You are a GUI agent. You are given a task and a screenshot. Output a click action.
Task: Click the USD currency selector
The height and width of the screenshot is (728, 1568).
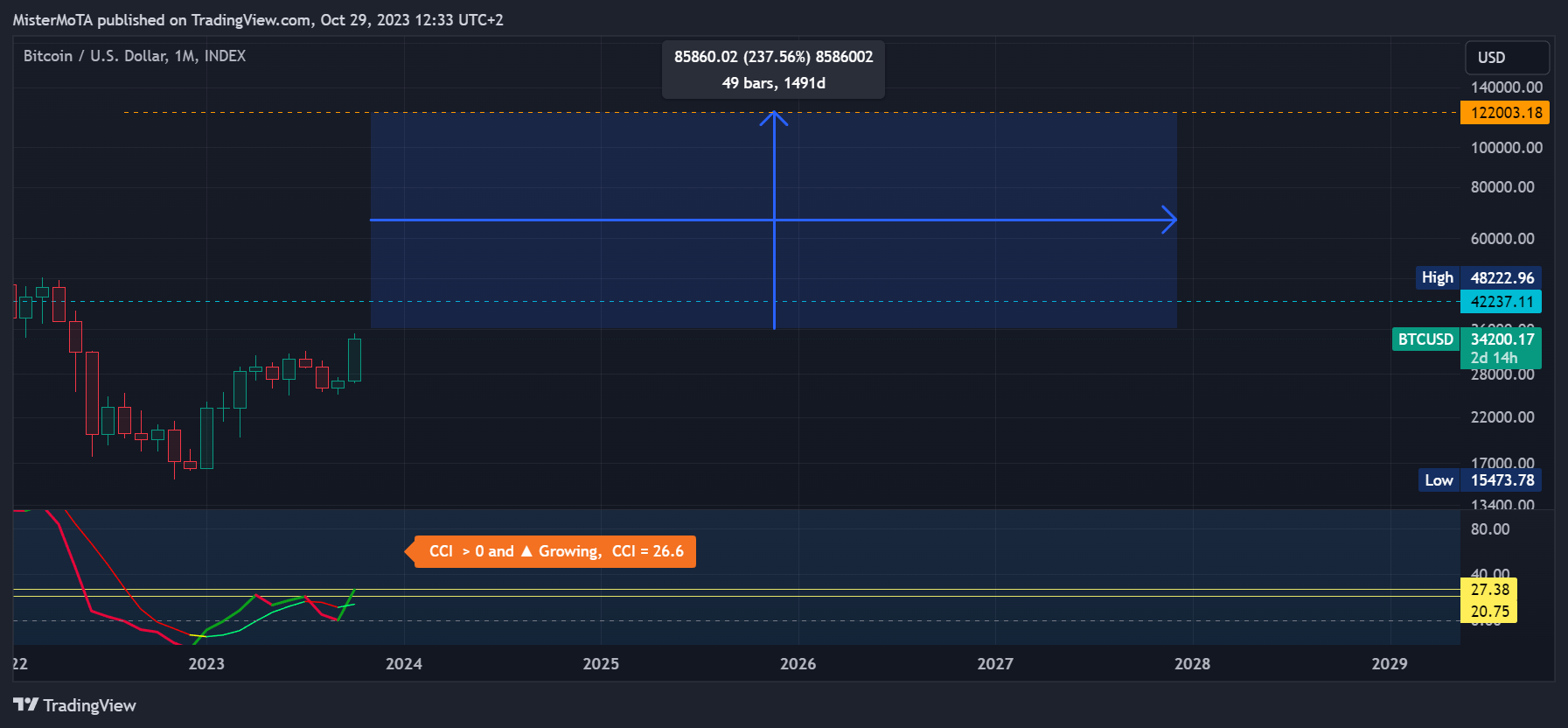pos(1507,58)
